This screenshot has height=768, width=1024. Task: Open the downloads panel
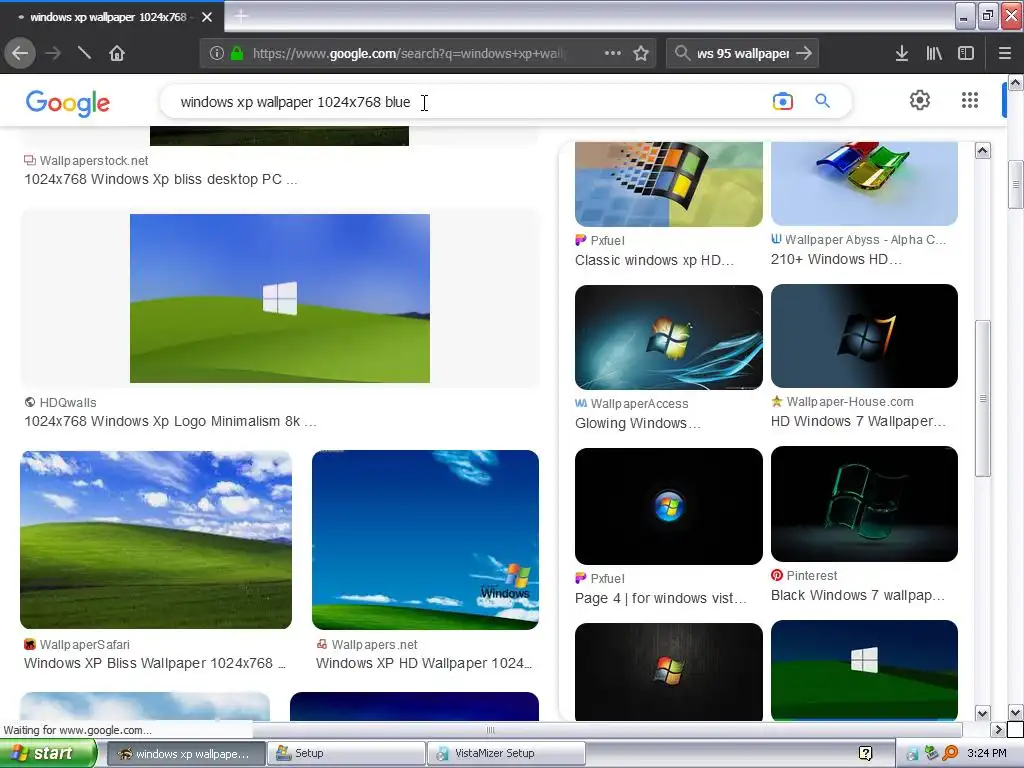902,54
